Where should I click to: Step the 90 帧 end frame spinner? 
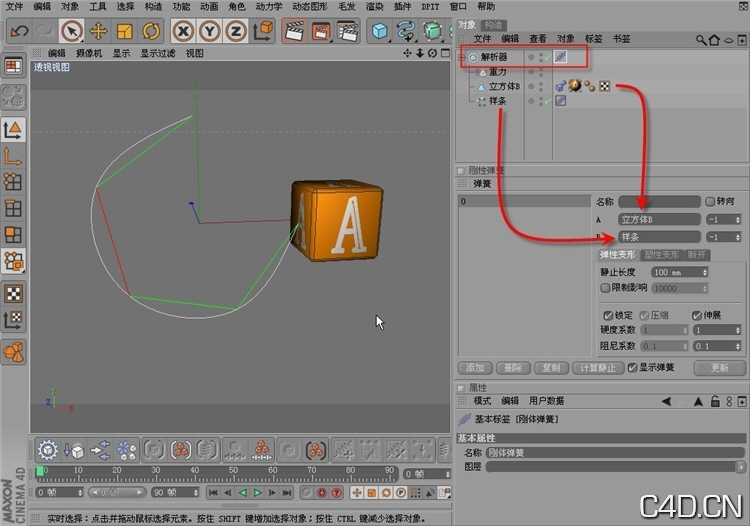coord(196,492)
